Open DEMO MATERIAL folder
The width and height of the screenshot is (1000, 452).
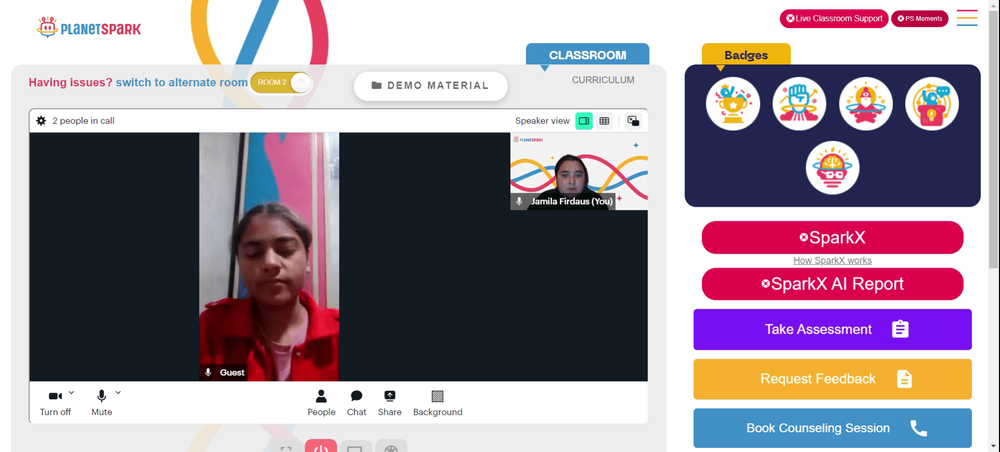tap(430, 85)
